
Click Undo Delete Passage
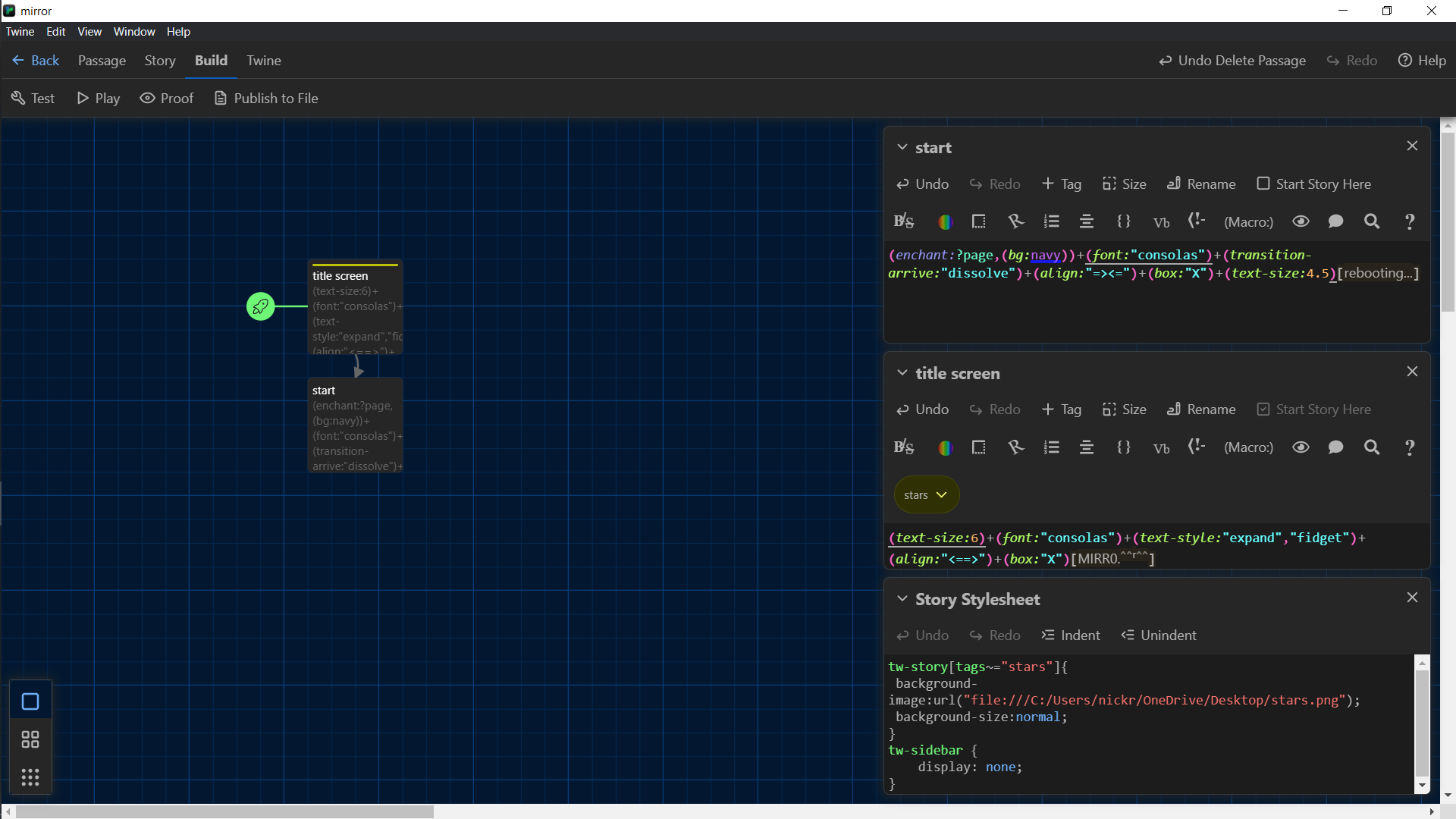[x=1232, y=61]
